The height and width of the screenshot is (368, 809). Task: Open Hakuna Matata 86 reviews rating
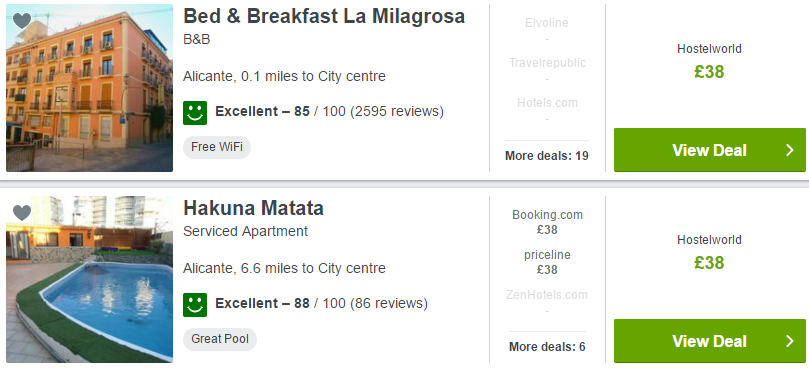click(x=321, y=303)
